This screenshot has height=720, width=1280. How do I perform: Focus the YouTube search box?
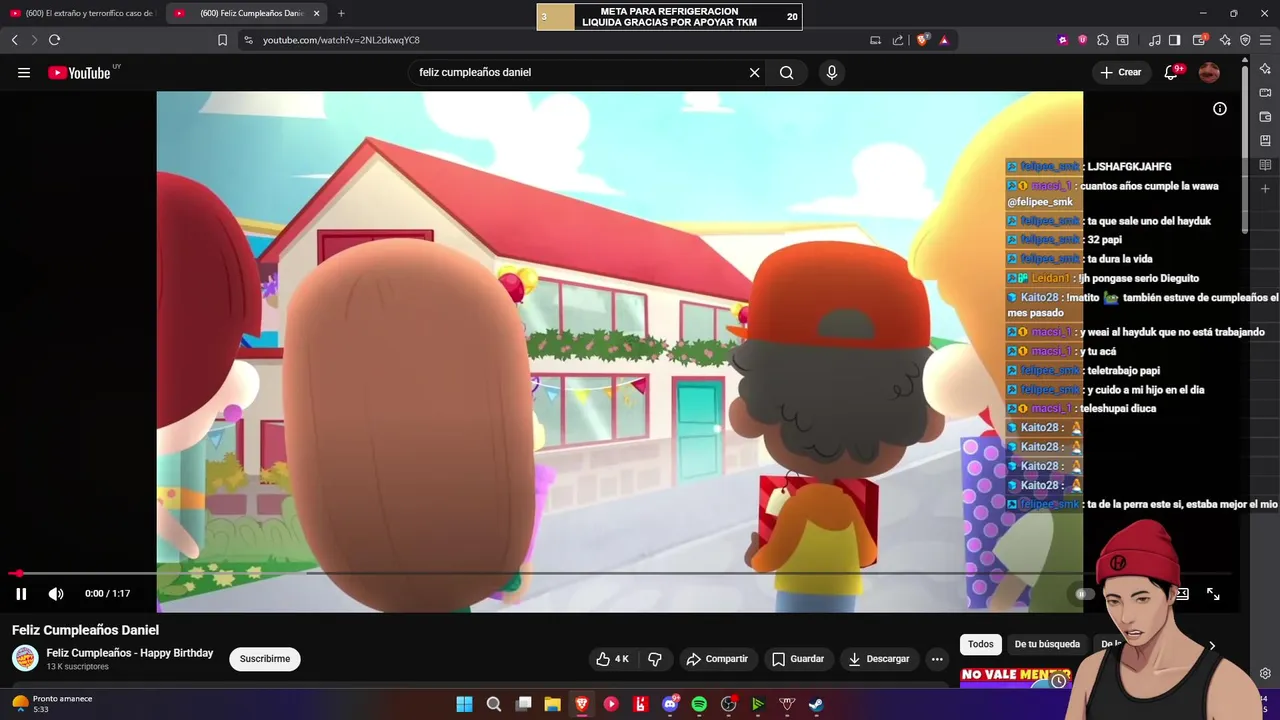(580, 72)
